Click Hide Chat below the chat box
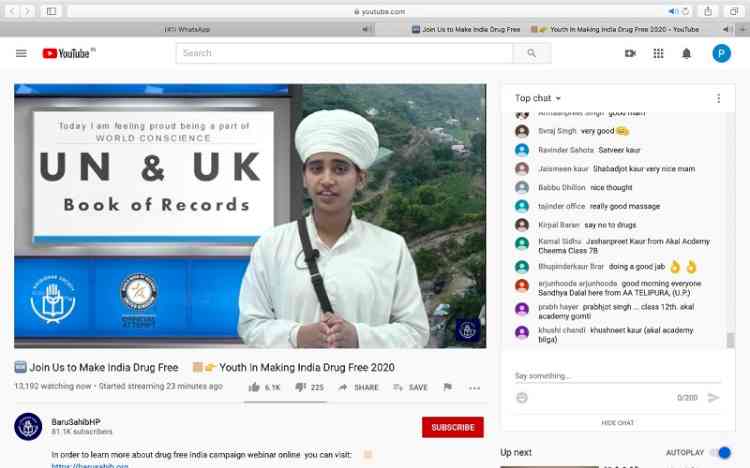 point(617,423)
